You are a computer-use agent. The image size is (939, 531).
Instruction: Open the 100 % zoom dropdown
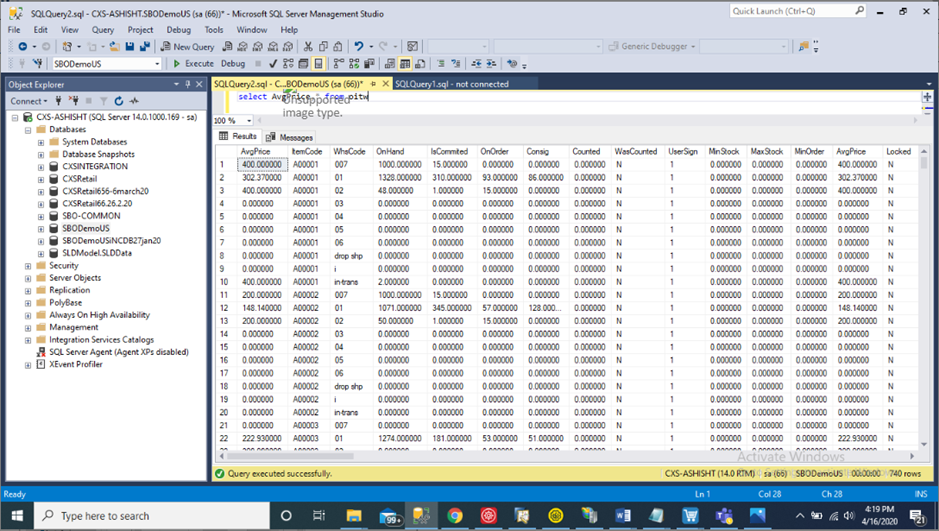coord(249,120)
